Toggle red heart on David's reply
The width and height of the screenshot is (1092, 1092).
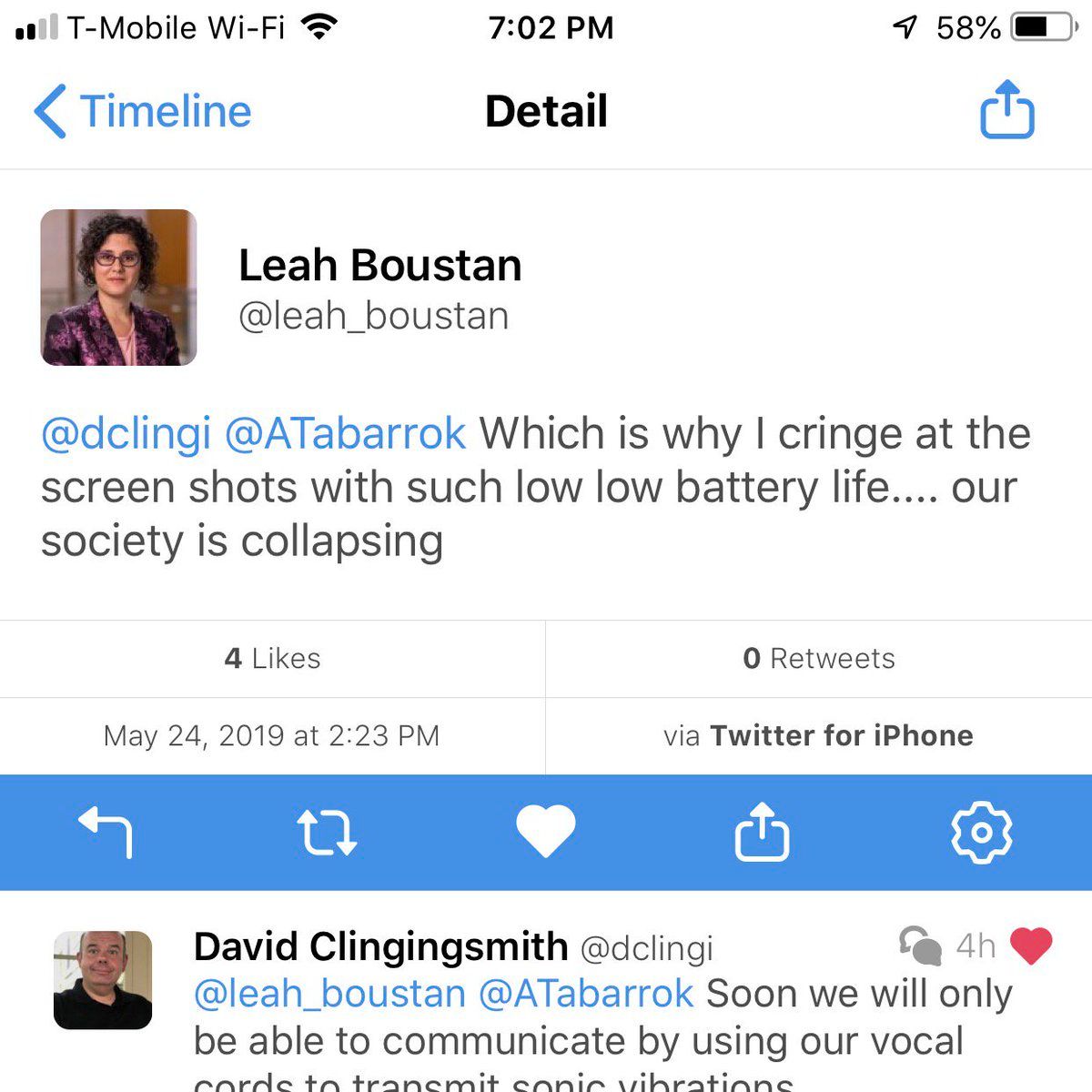click(1031, 946)
